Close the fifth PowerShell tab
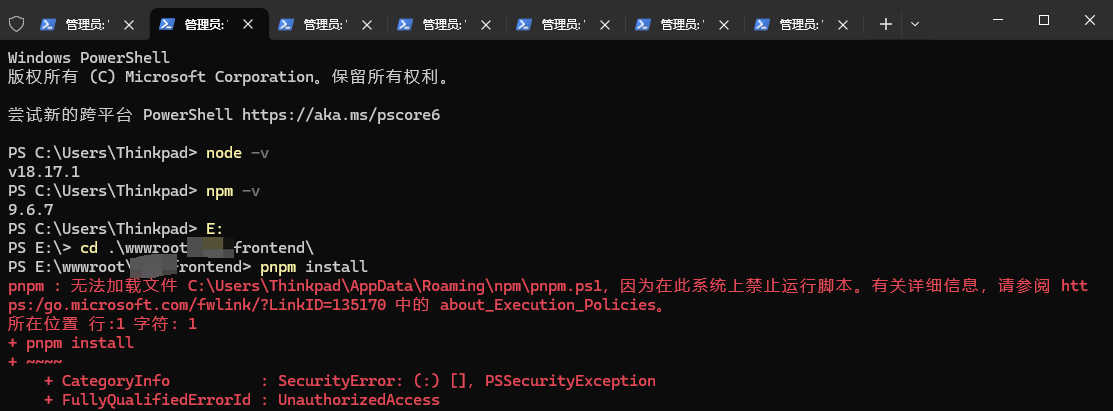The image size is (1113, 411). coord(605,24)
